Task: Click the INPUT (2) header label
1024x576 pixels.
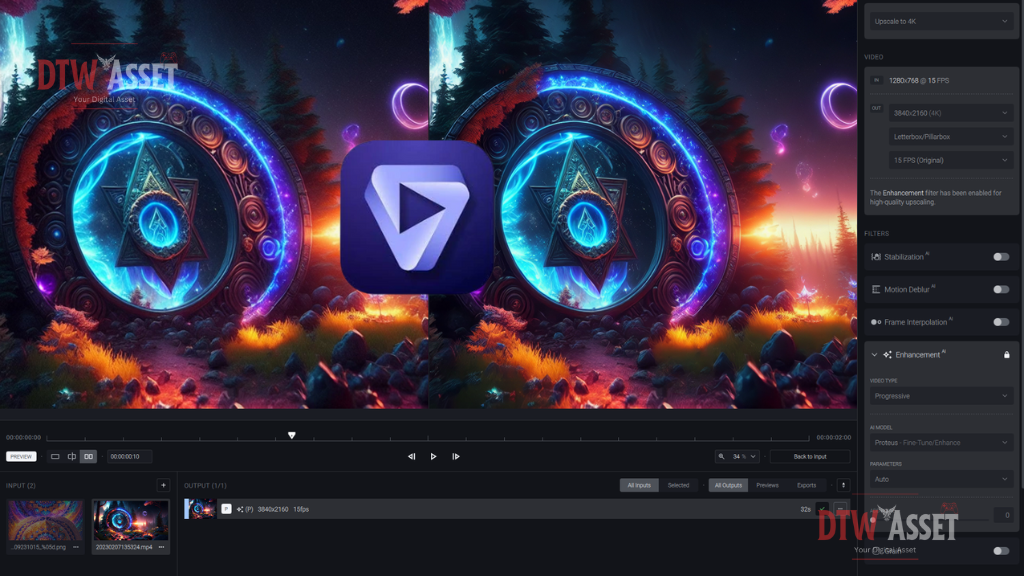Action: (21, 485)
